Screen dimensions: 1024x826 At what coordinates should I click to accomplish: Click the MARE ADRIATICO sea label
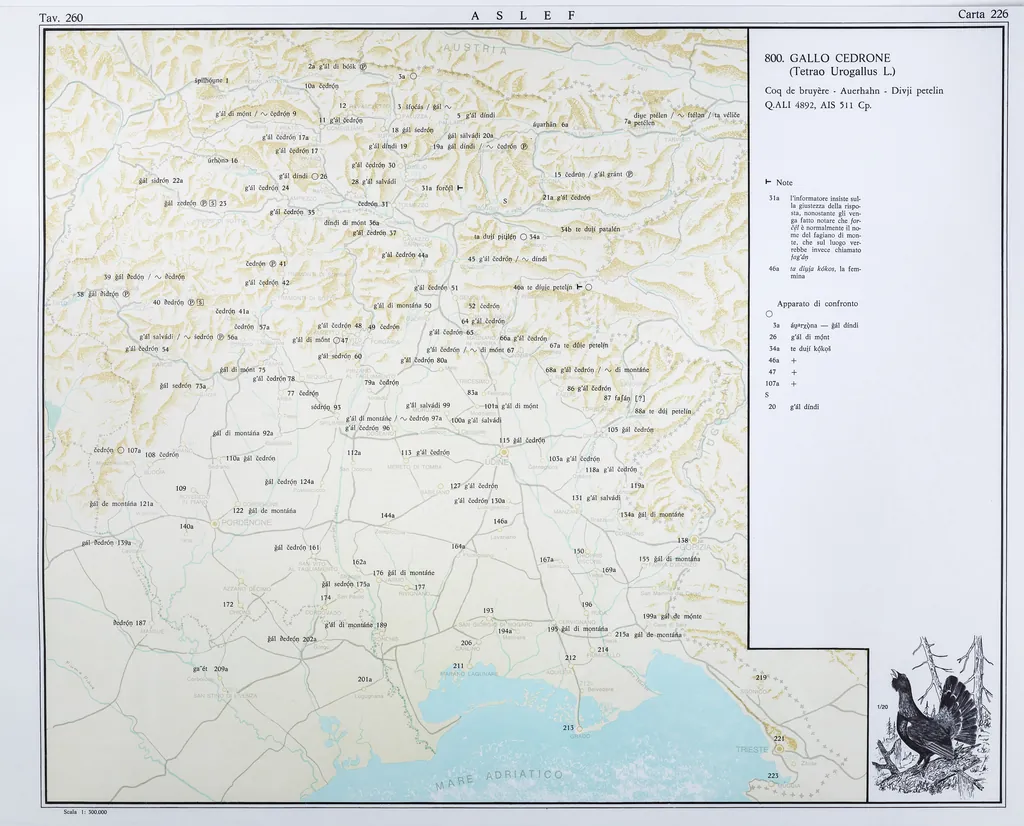coord(500,782)
